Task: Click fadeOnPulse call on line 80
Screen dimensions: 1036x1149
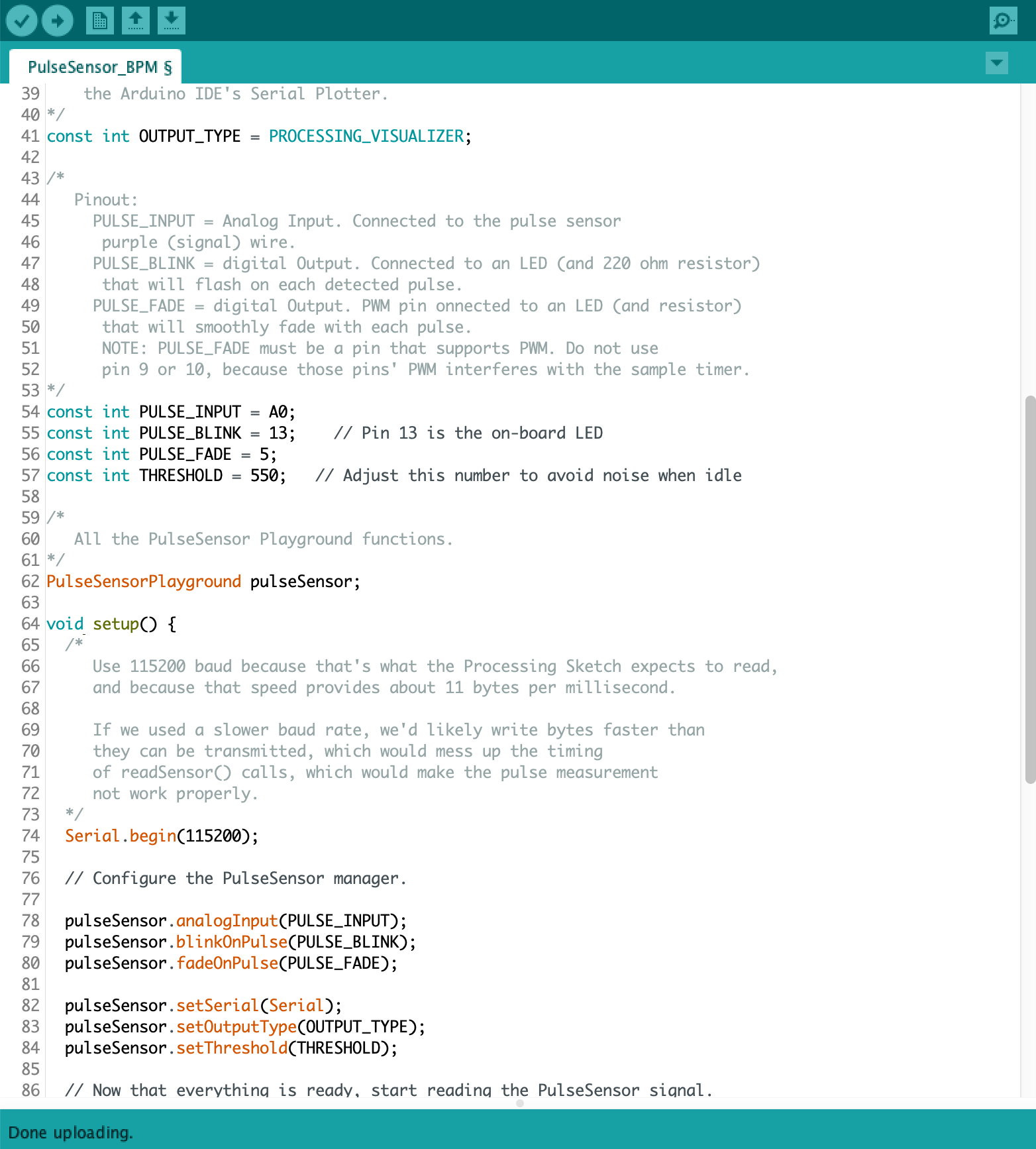Action: coord(227,963)
